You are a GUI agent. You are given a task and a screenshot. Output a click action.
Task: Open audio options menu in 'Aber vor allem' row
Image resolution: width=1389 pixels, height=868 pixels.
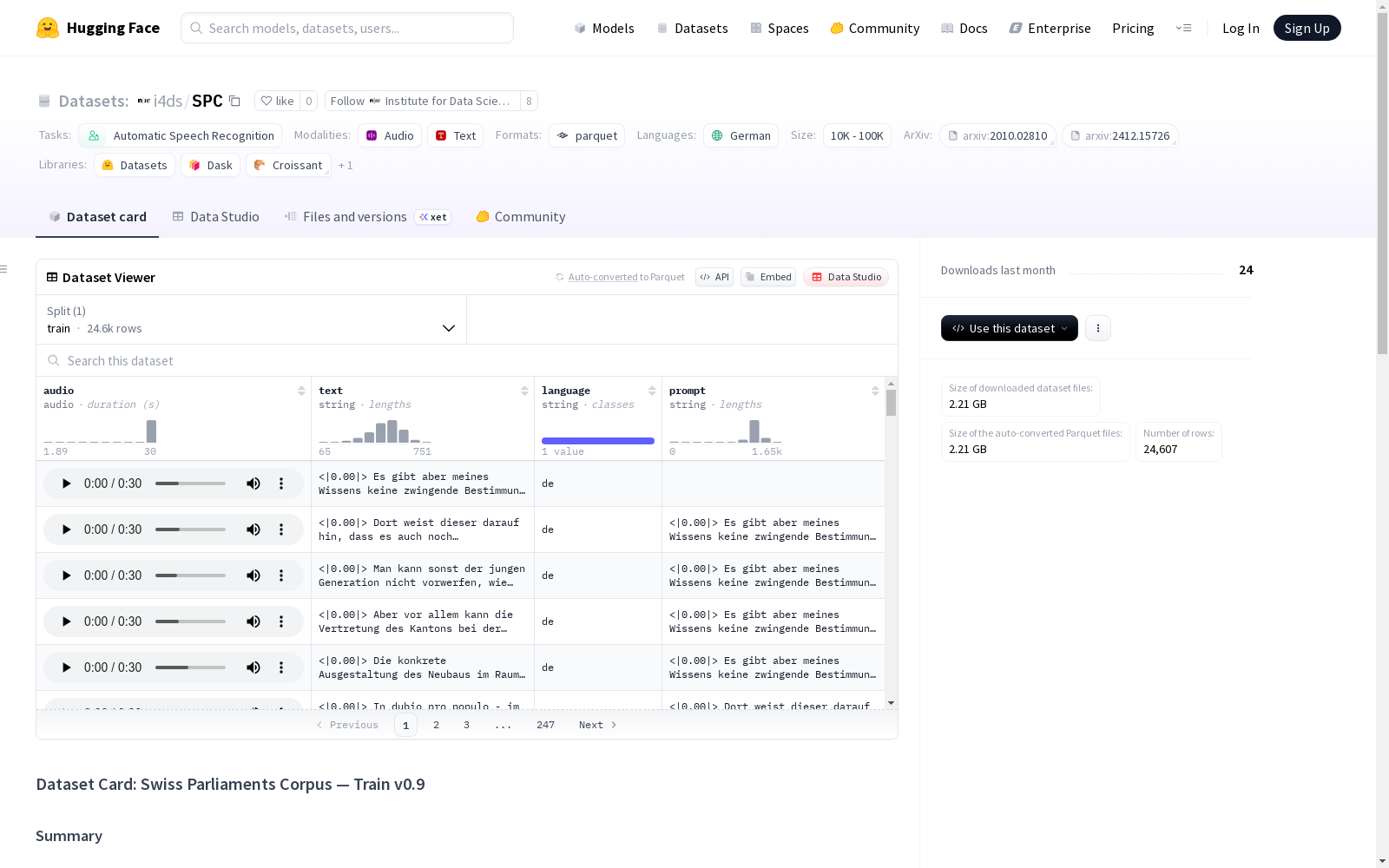281,621
